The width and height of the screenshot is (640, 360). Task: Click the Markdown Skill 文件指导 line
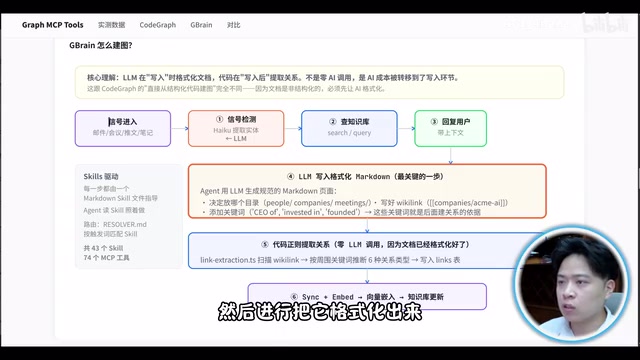(x=120, y=198)
